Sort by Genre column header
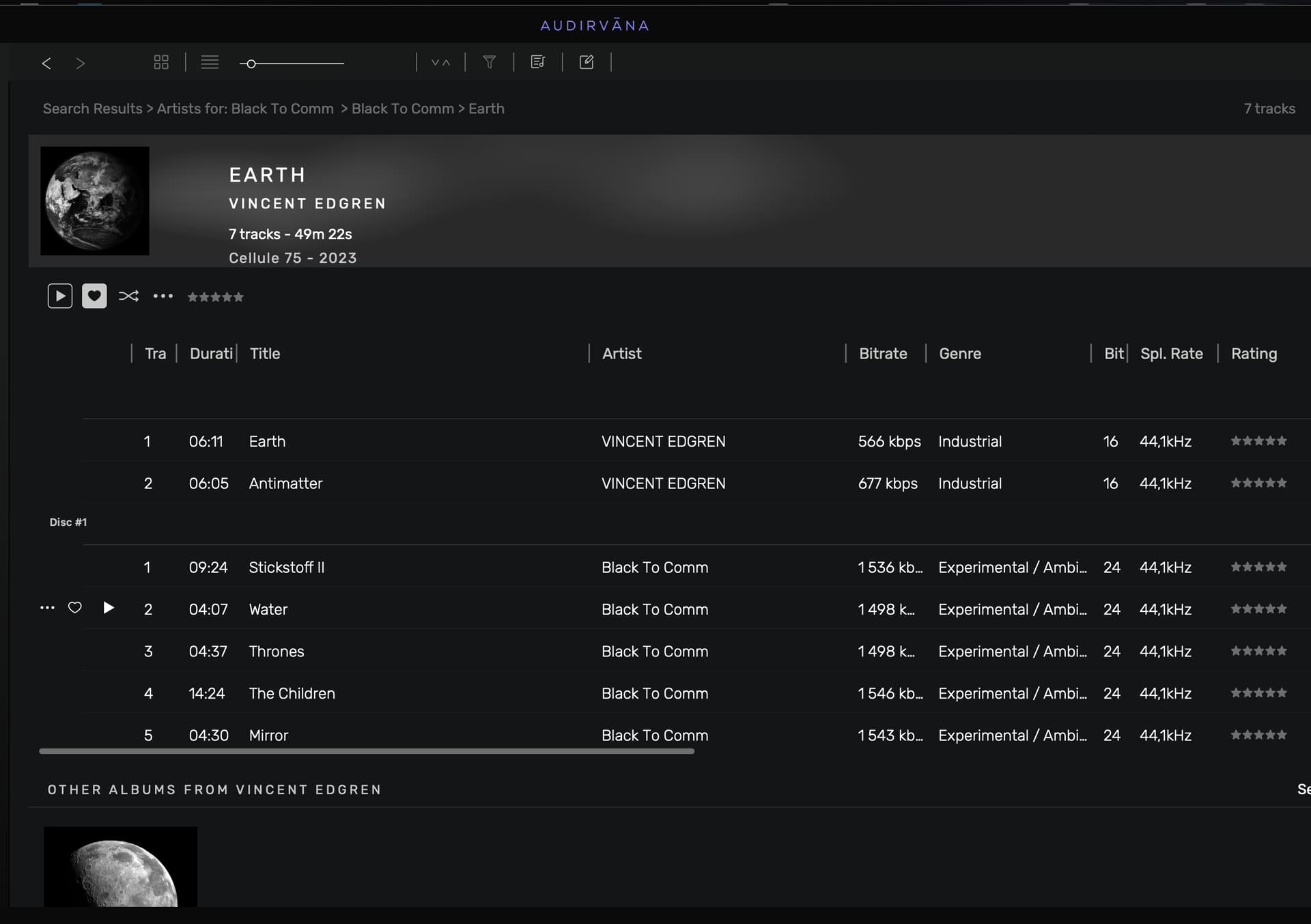Viewport: 1311px width, 924px height. [960, 354]
